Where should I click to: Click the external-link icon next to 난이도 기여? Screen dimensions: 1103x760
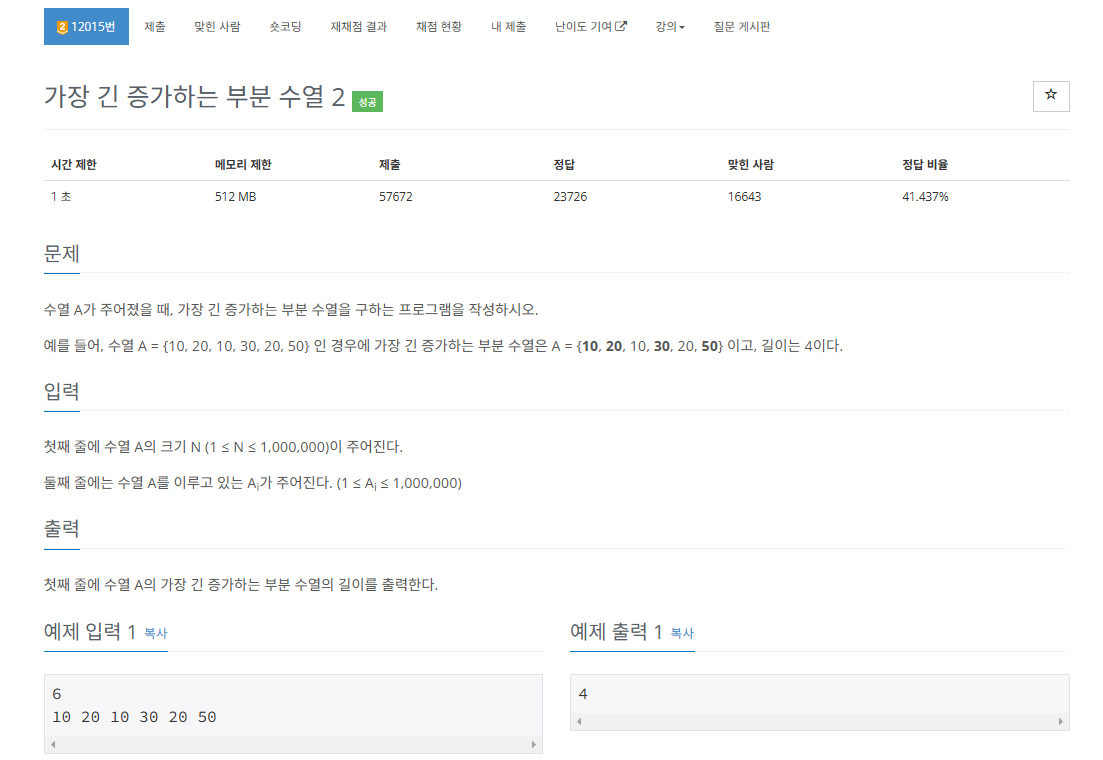coord(621,27)
